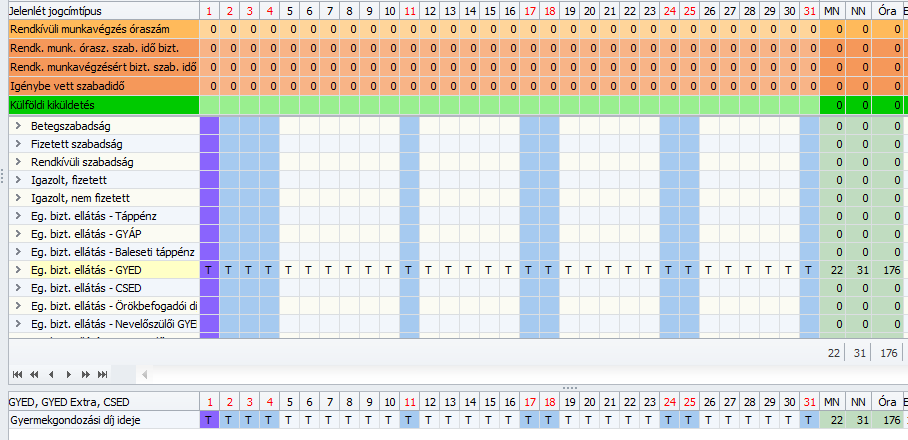
Task: Expand Eg. bizt. ellátás - Táppénz row
Action: pos(18,216)
